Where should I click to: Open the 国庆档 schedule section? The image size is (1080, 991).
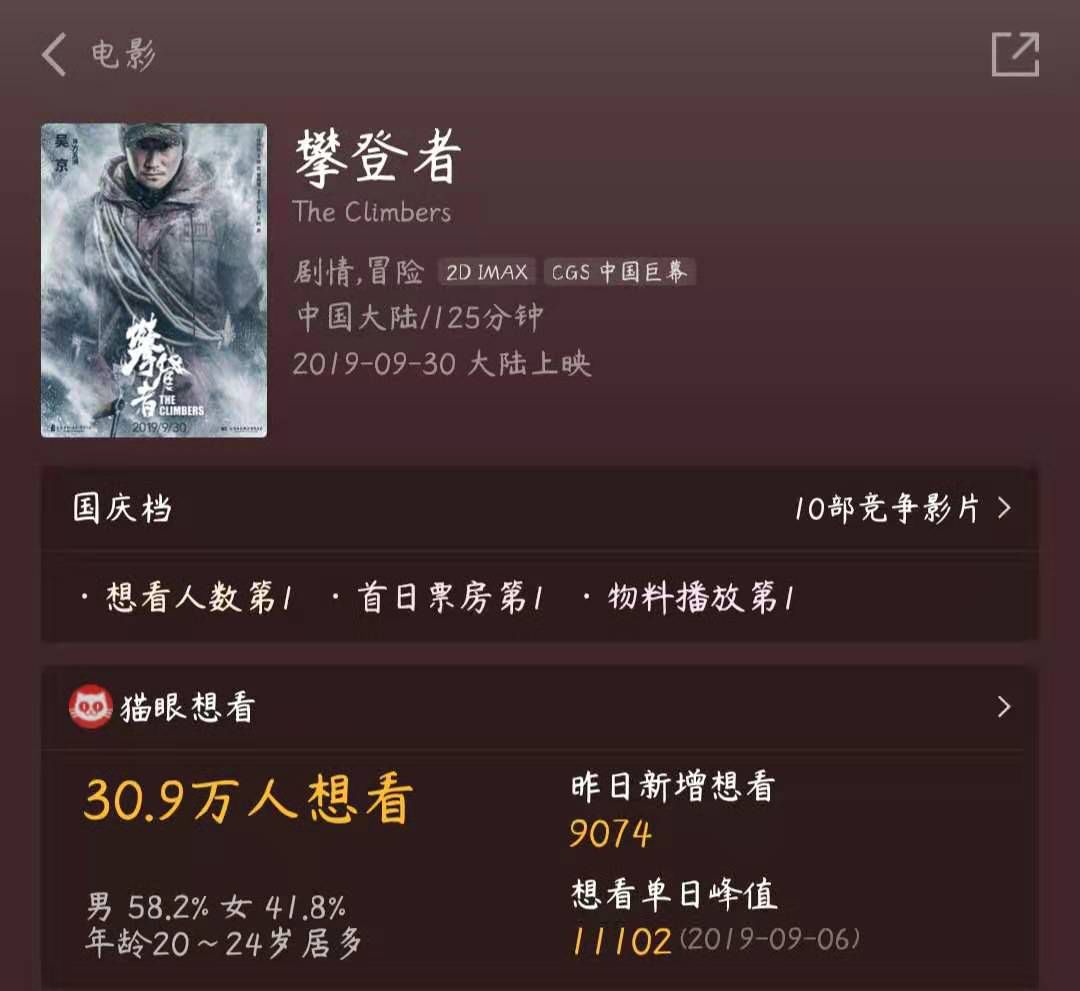[122, 508]
